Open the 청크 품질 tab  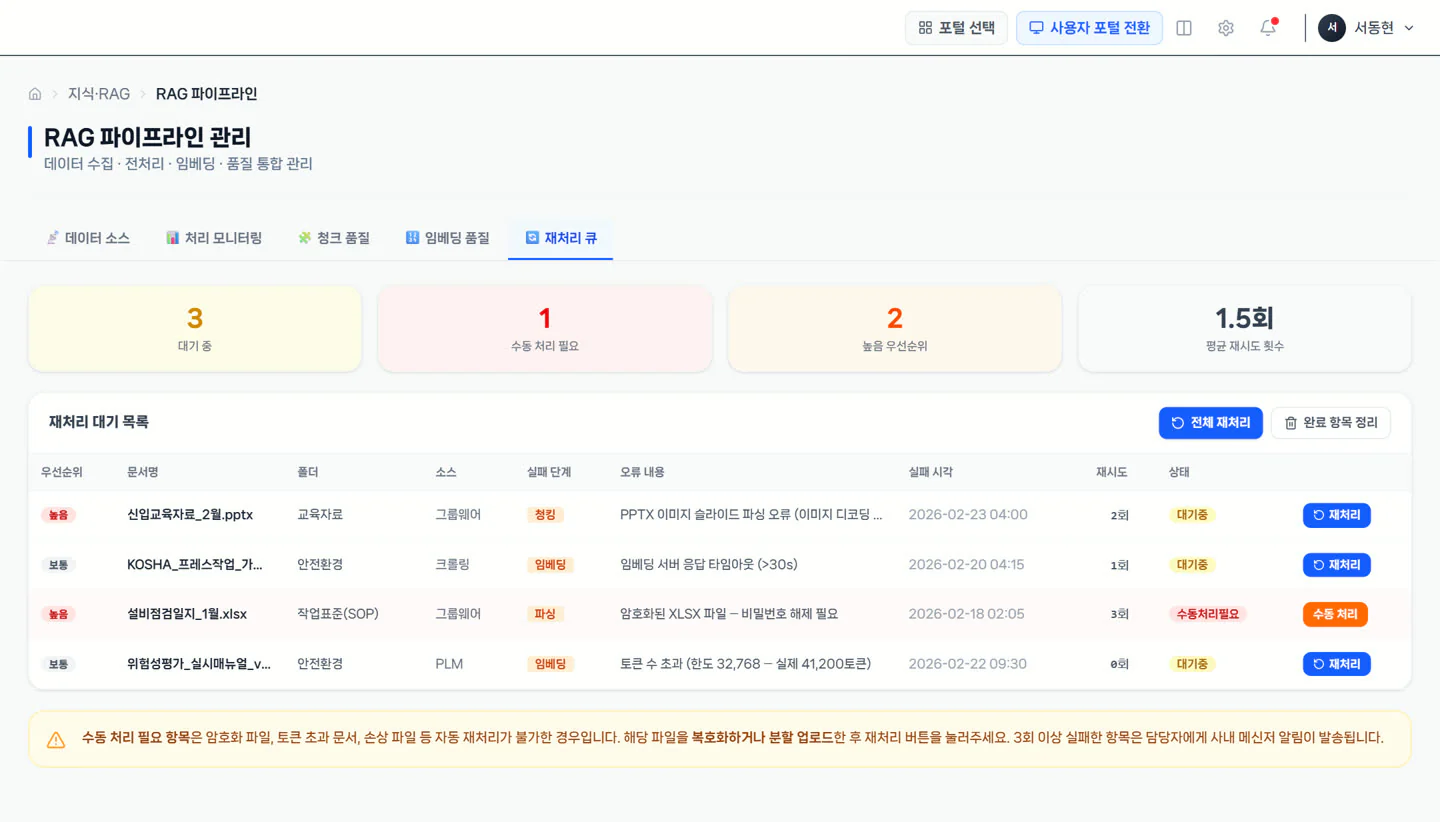(334, 238)
